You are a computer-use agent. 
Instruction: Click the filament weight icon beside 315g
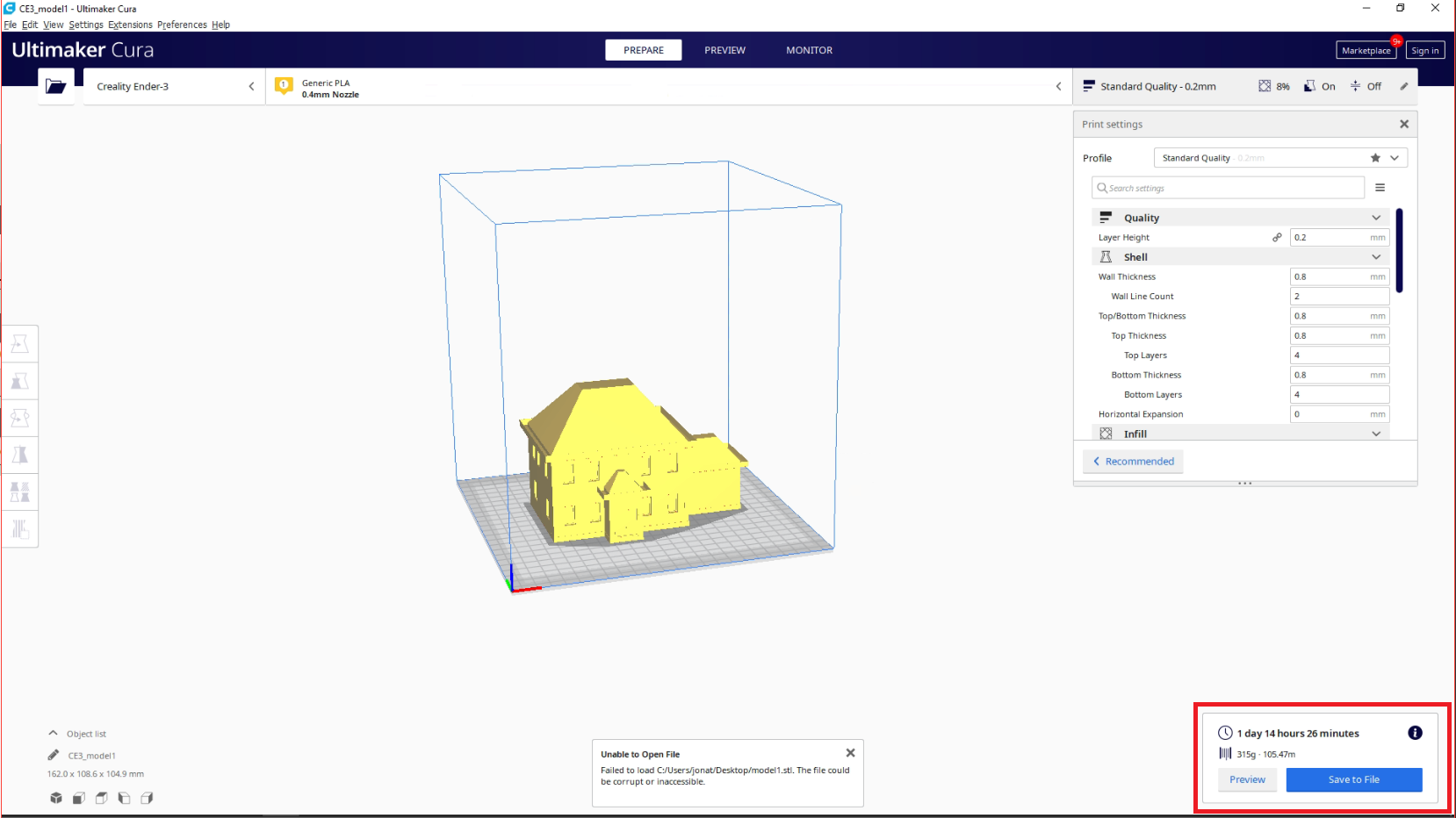[x=1225, y=753]
